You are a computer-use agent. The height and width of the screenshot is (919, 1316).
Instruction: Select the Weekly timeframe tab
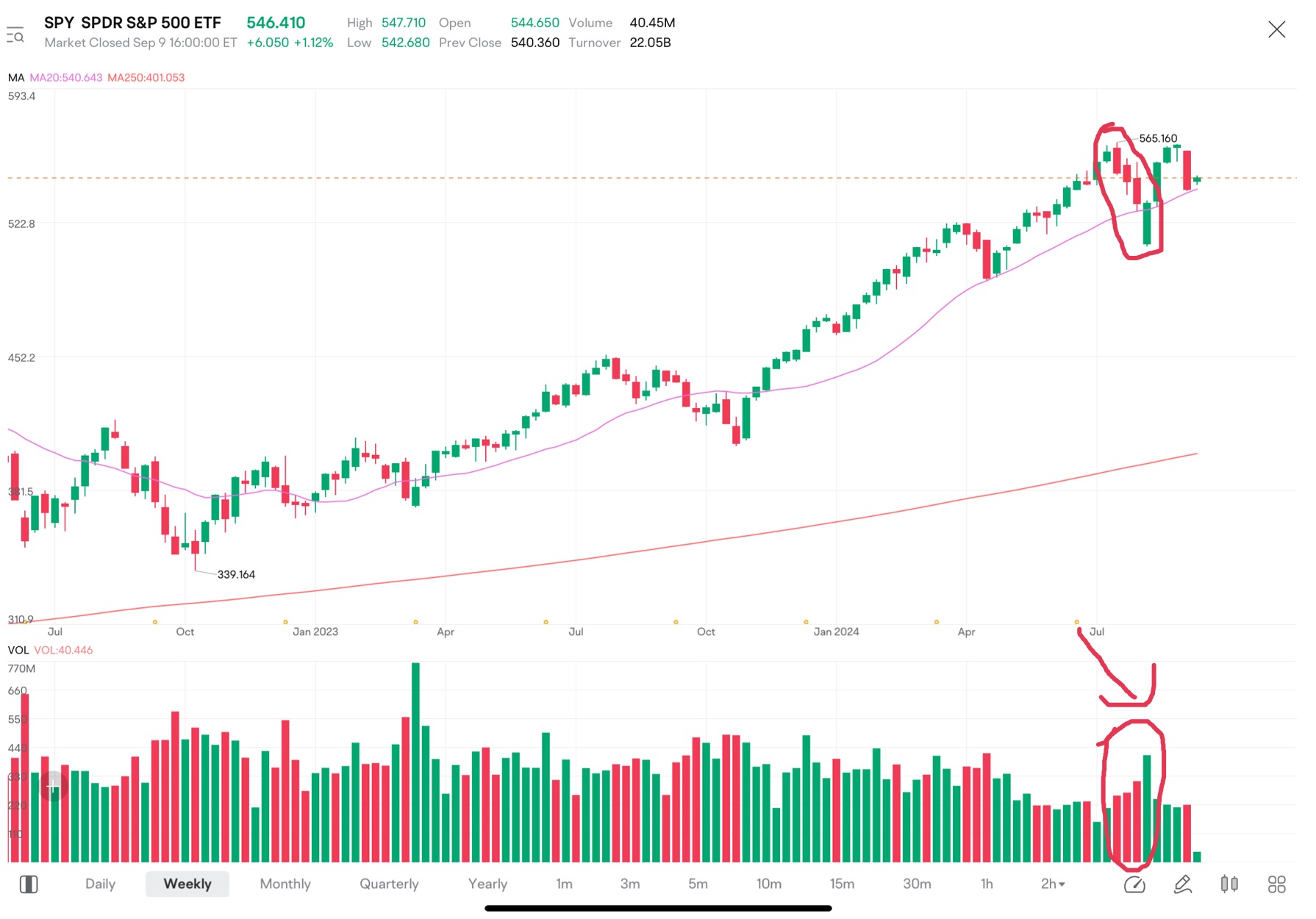(187, 884)
